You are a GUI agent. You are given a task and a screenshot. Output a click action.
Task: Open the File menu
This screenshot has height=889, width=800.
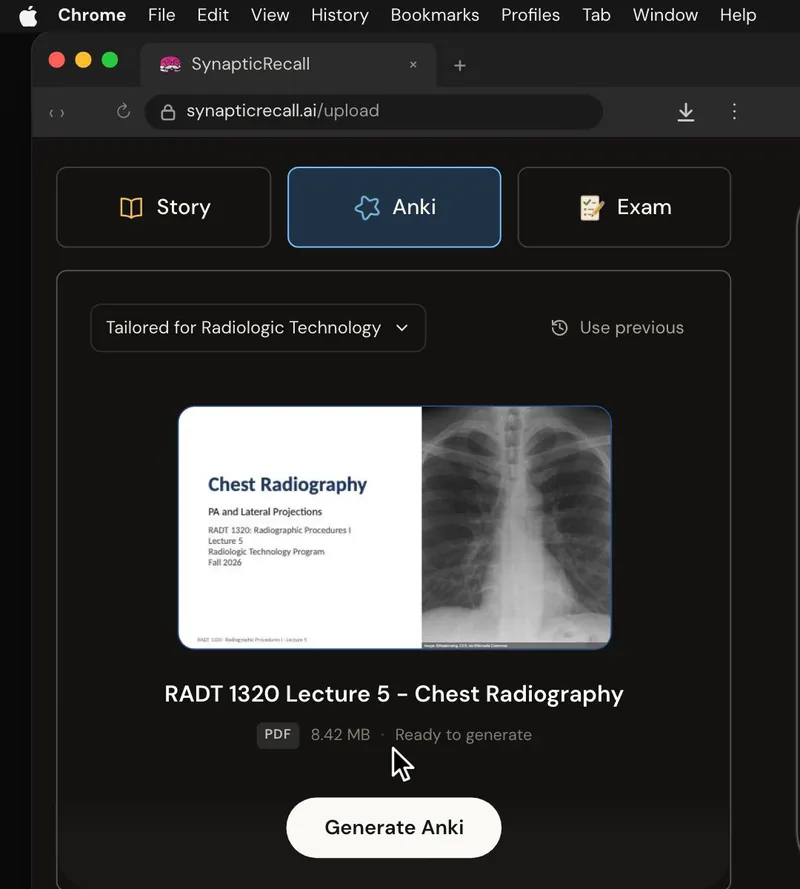162,15
